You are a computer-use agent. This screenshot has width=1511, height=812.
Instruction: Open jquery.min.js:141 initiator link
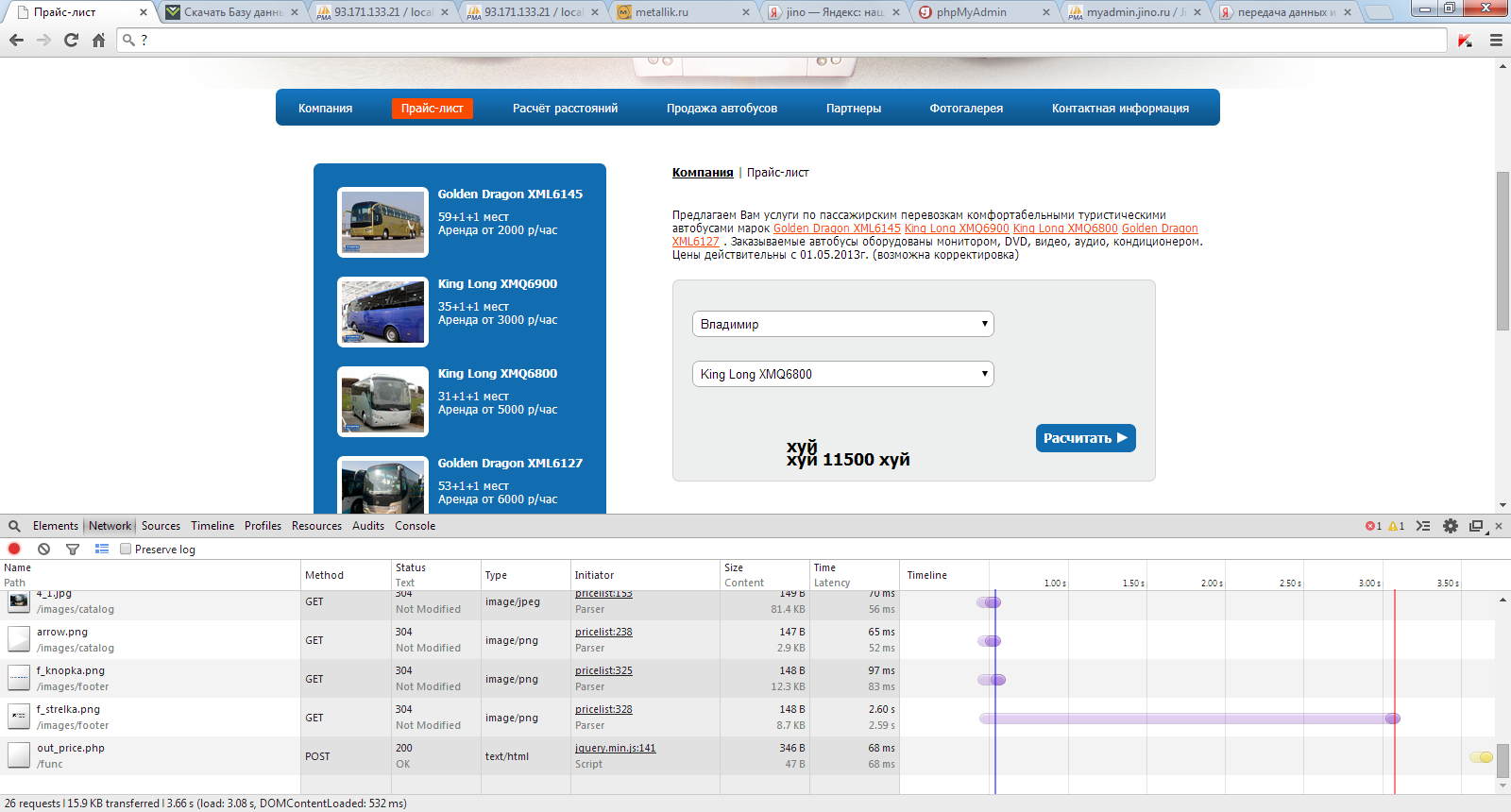coord(615,748)
